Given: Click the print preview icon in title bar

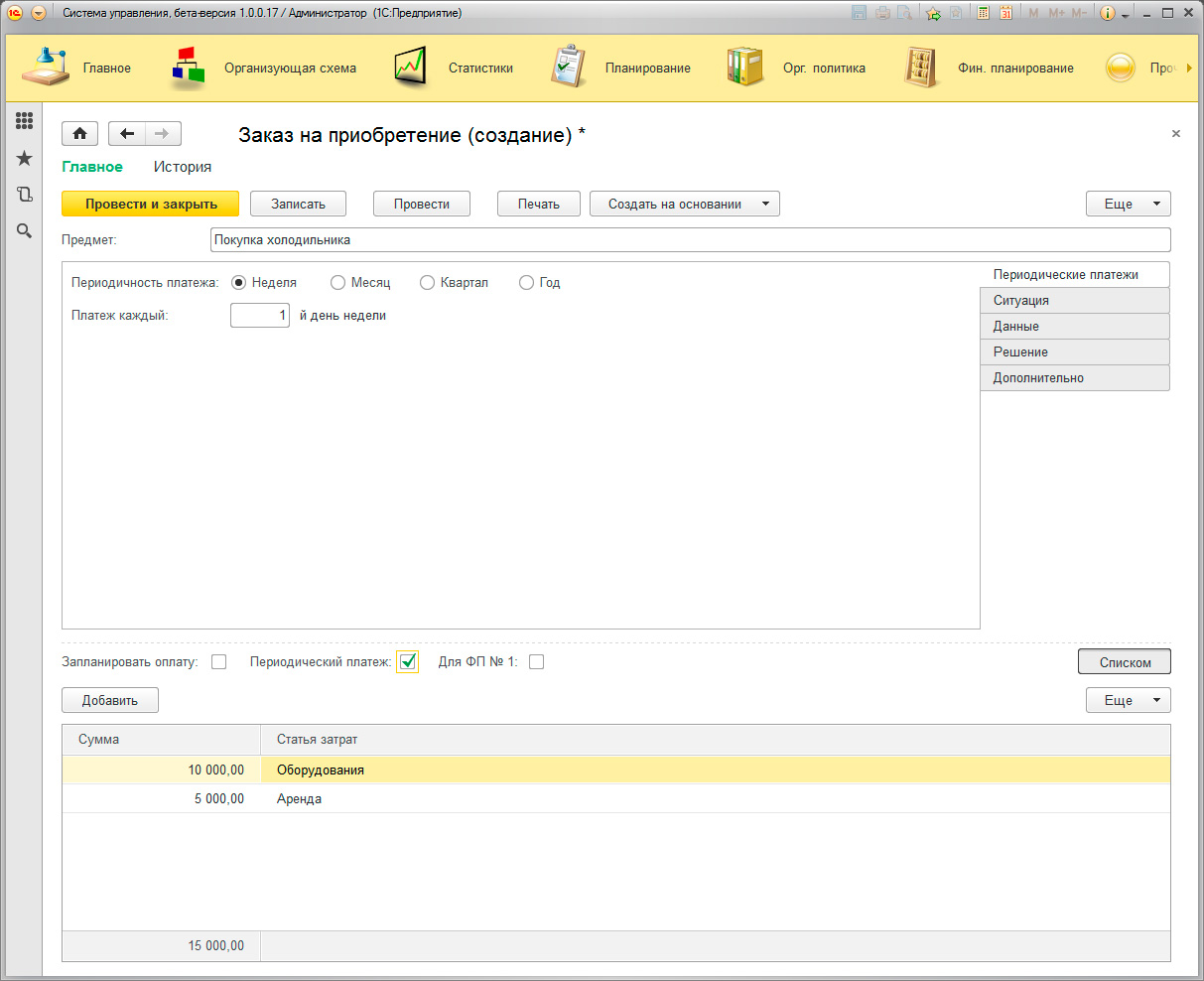Looking at the screenshot, I should click(x=904, y=13).
